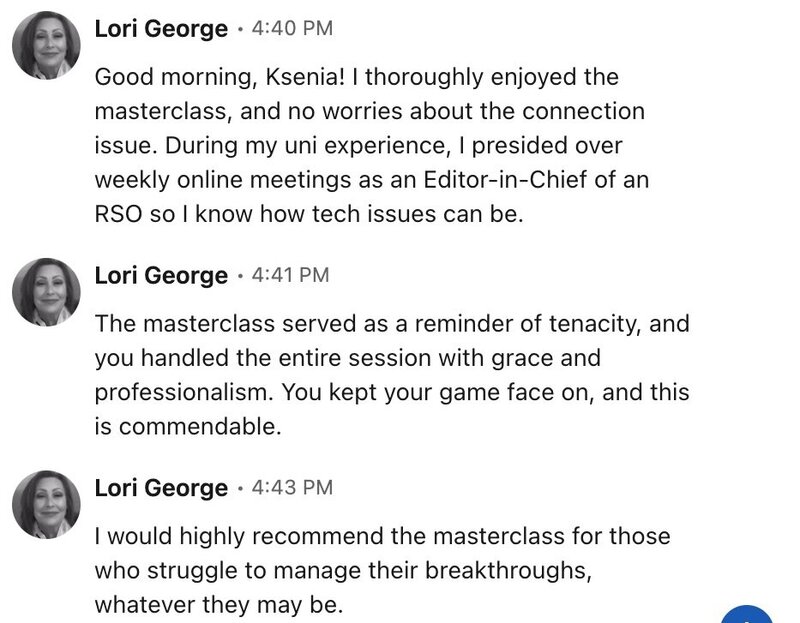Click the line 'whatever they may be.'

click(x=219, y=605)
